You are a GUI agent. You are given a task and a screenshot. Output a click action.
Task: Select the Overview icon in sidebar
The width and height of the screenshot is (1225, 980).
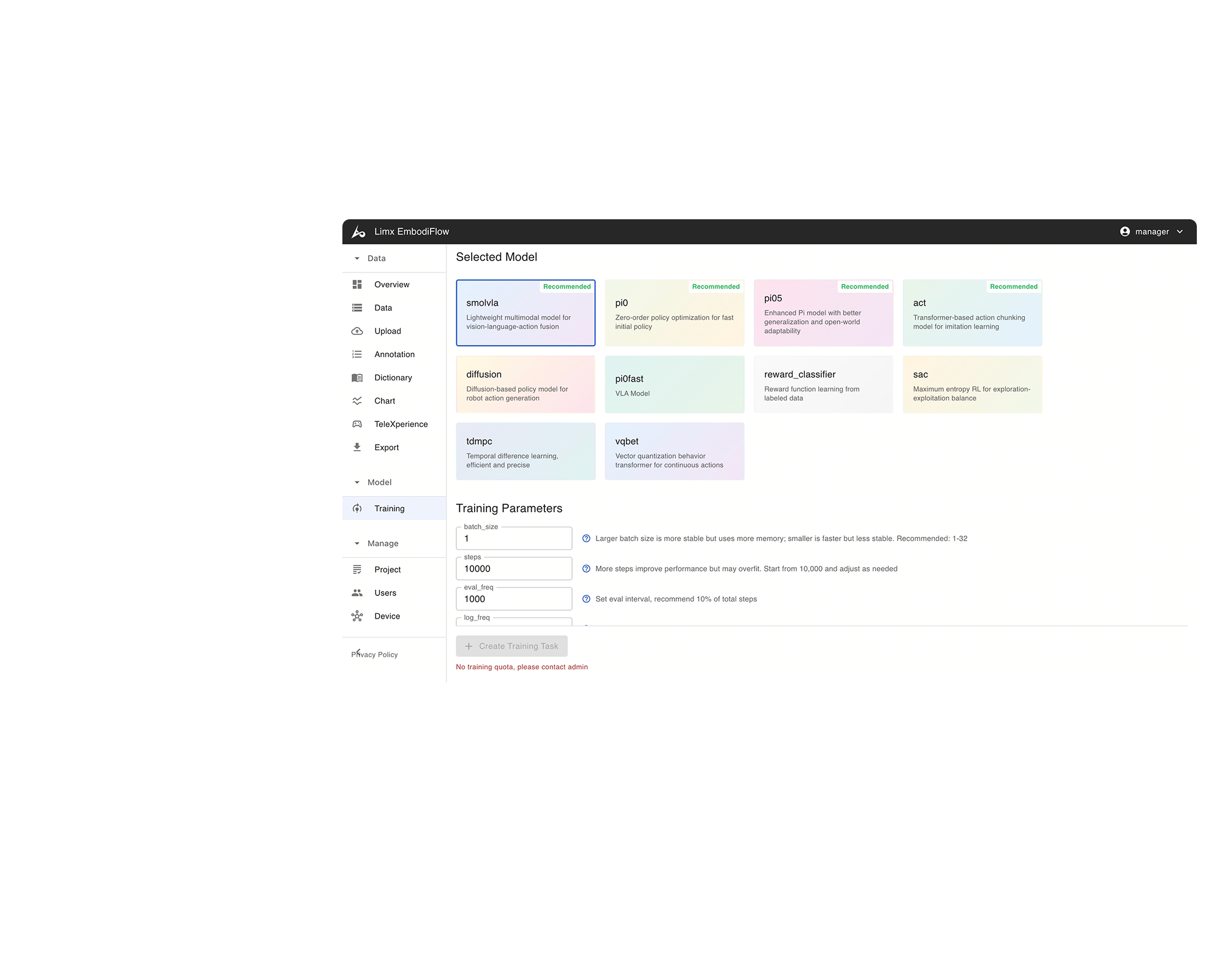point(357,284)
